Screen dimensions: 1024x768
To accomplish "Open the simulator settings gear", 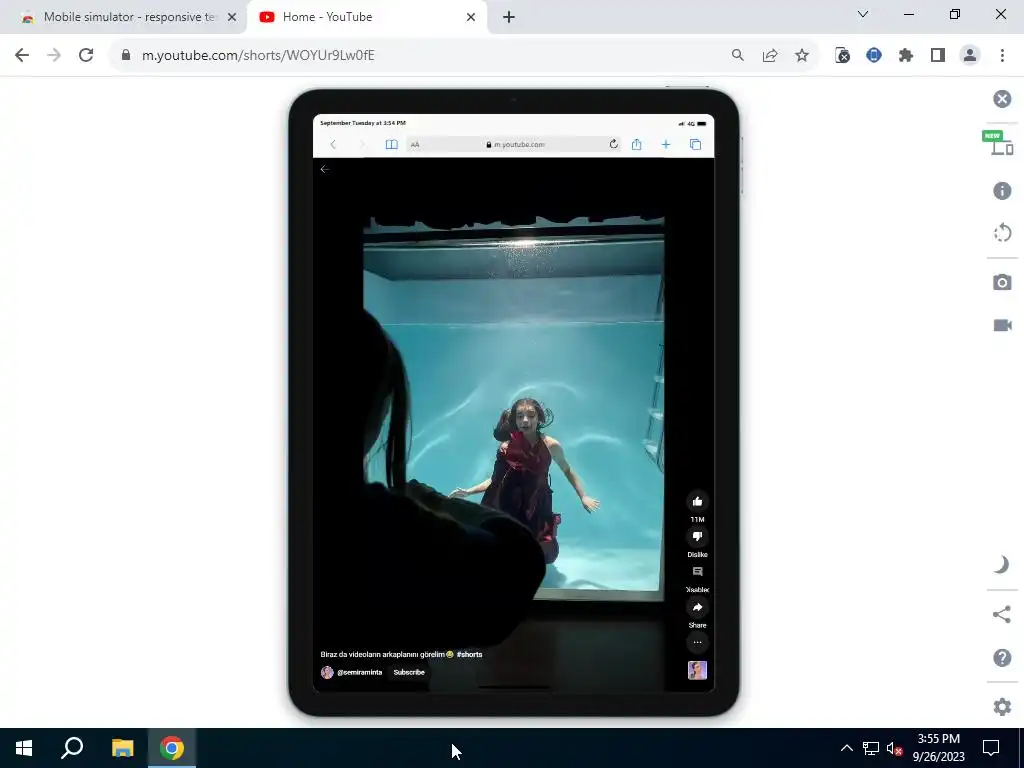I will (1002, 706).
